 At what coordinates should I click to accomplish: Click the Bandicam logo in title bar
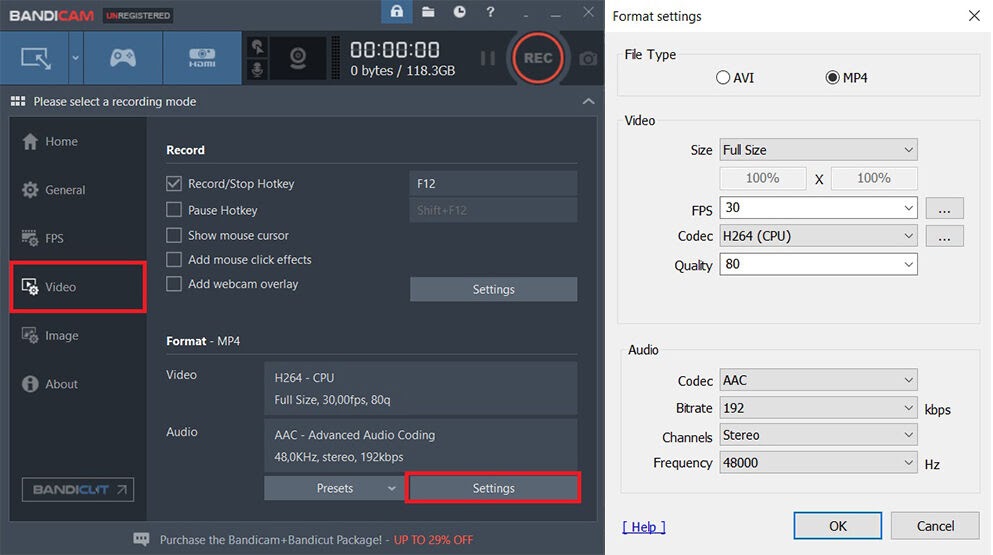pyautogui.click(x=51, y=15)
